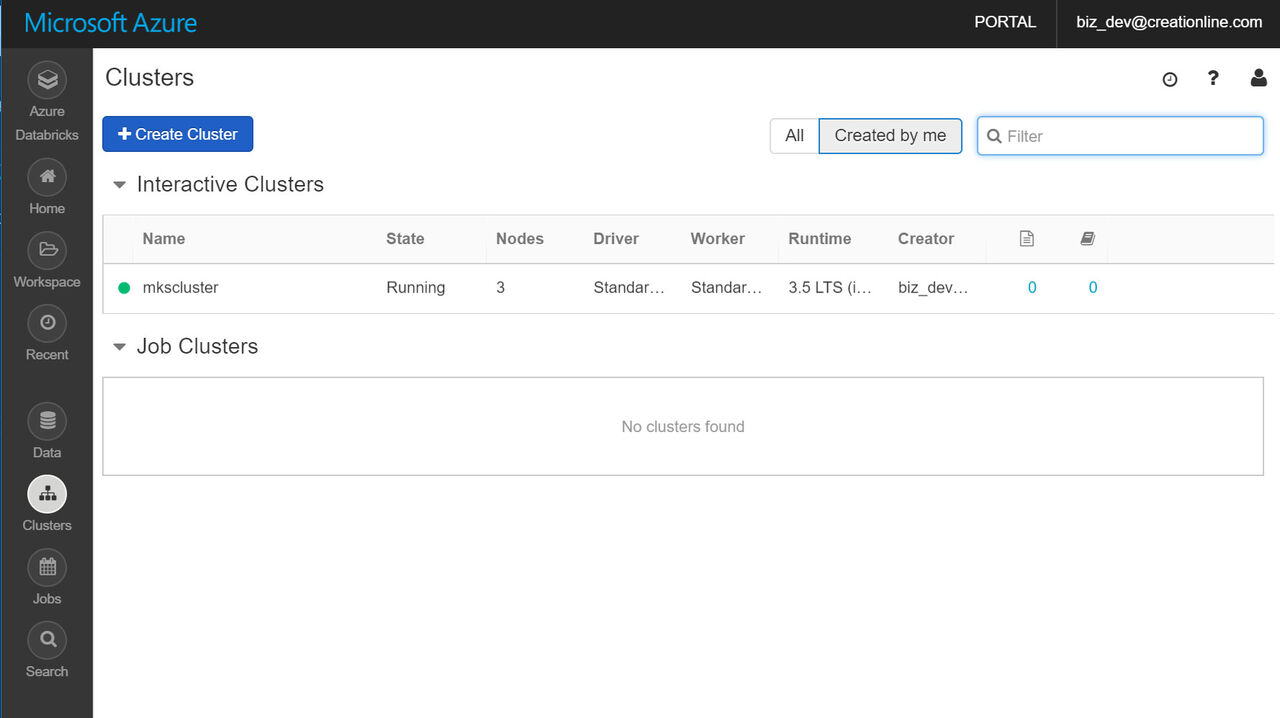Image resolution: width=1280 pixels, height=718 pixels.
Task: Open the Workspace folder icon
Action: click(x=47, y=250)
